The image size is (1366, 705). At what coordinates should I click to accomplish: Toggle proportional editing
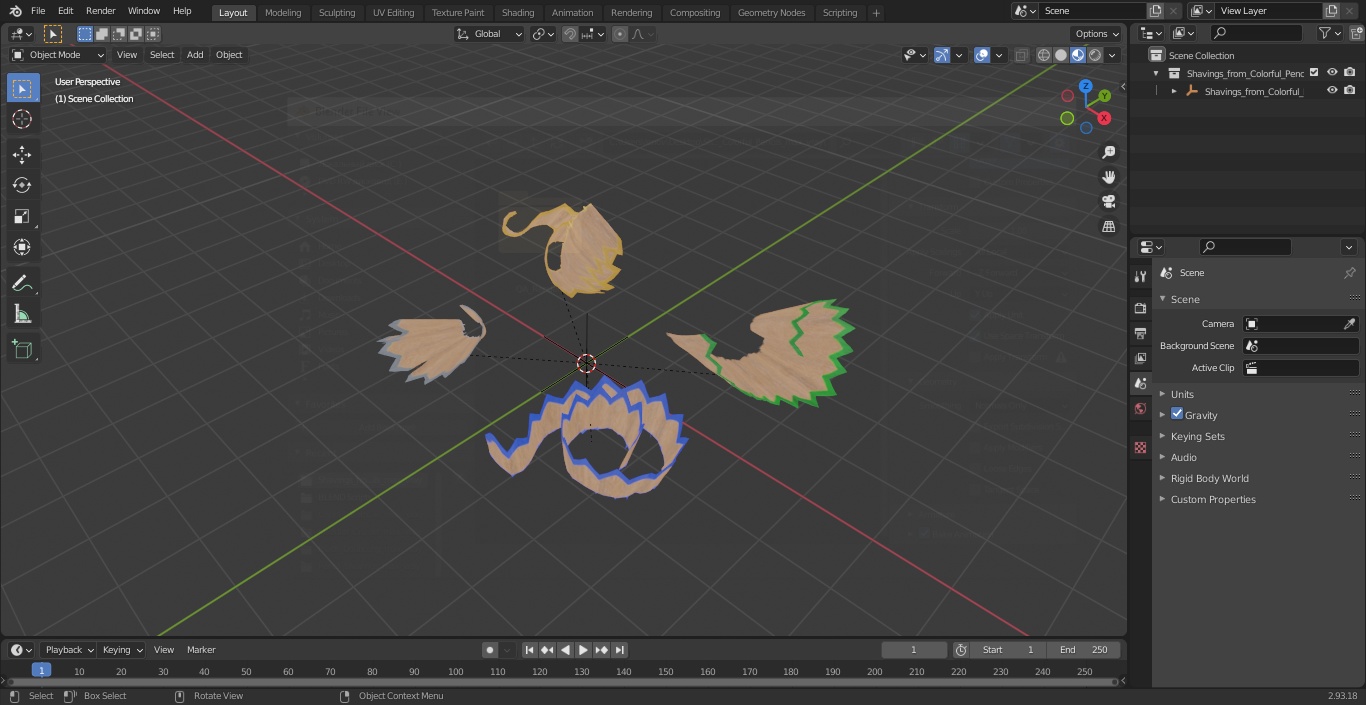click(620, 34)
